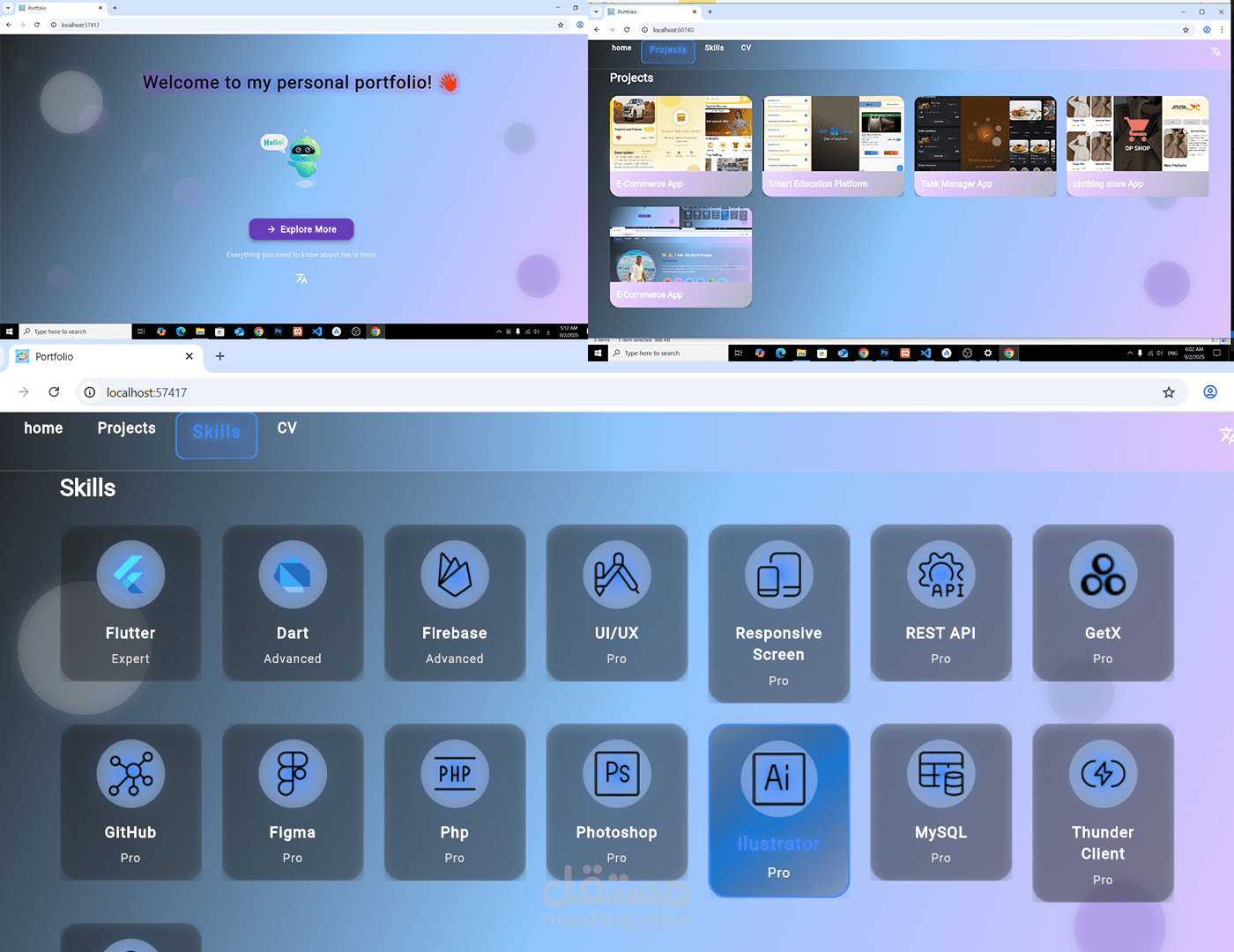Screen dimensions: 1234x952
Task: Select the Thunder Client lightning icon
Action: coord(1103,773)
